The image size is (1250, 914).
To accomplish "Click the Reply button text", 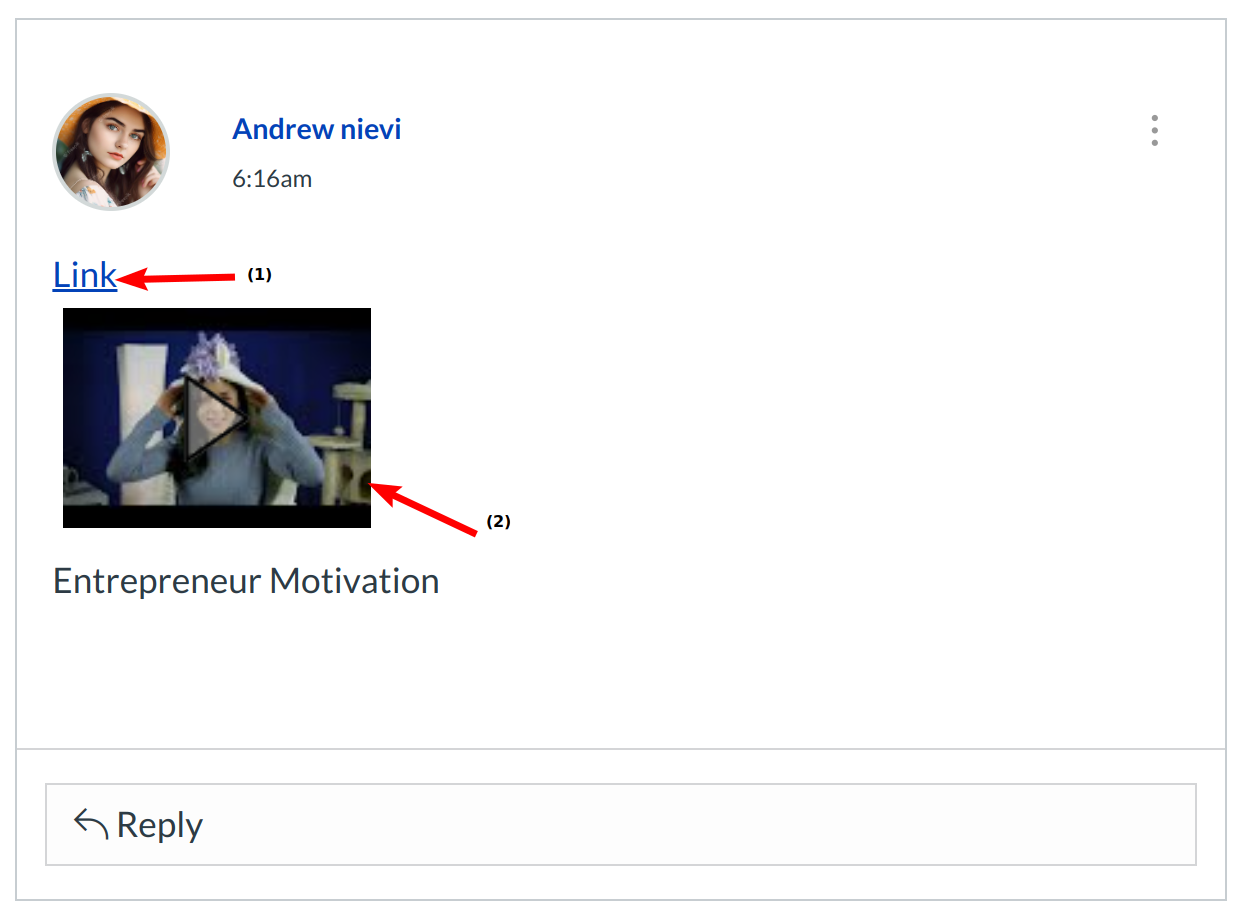I will (x=160, y=825).
